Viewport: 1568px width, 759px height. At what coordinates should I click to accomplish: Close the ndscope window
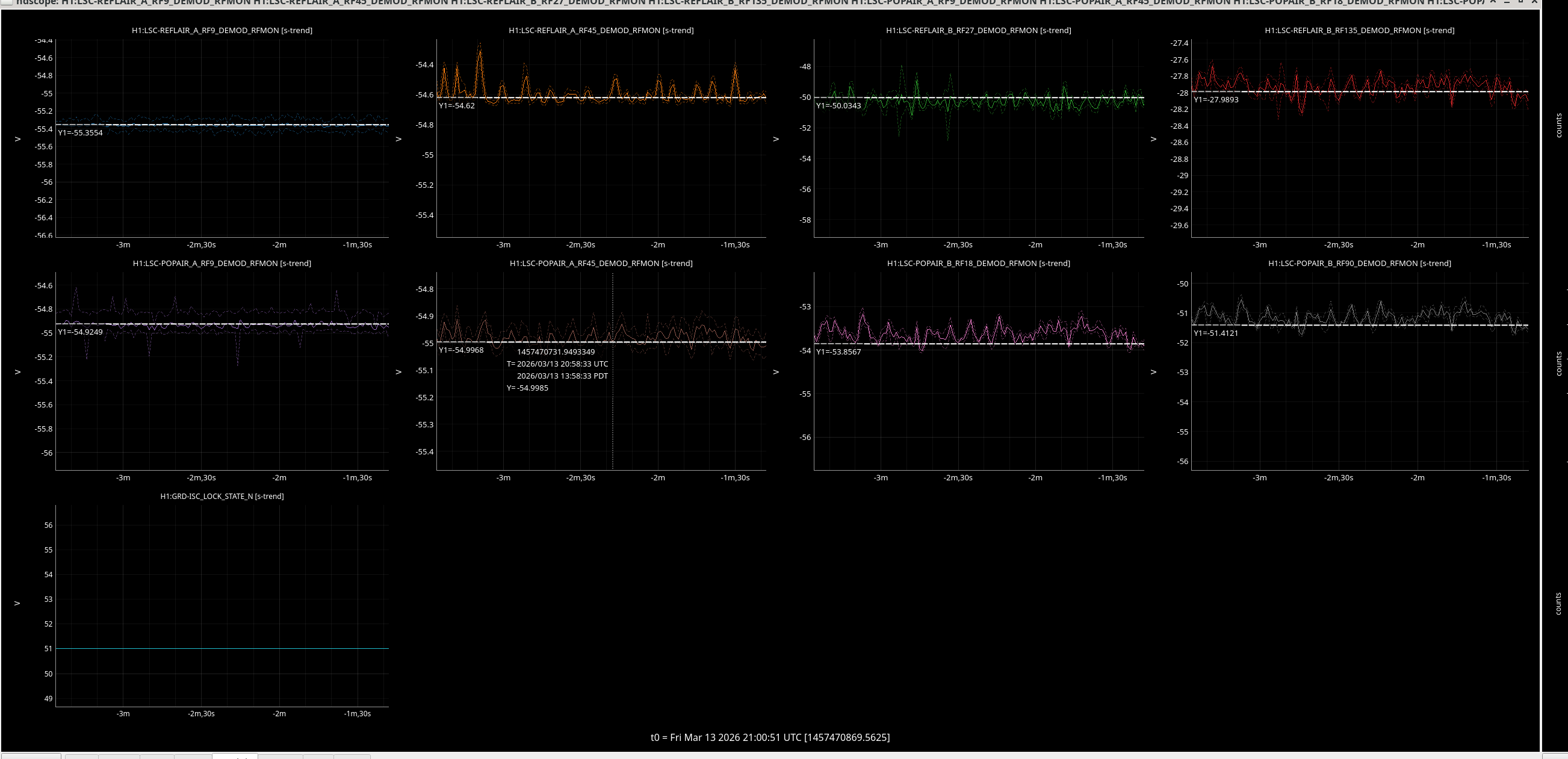pyautogui.click(x=1534, y=3)
